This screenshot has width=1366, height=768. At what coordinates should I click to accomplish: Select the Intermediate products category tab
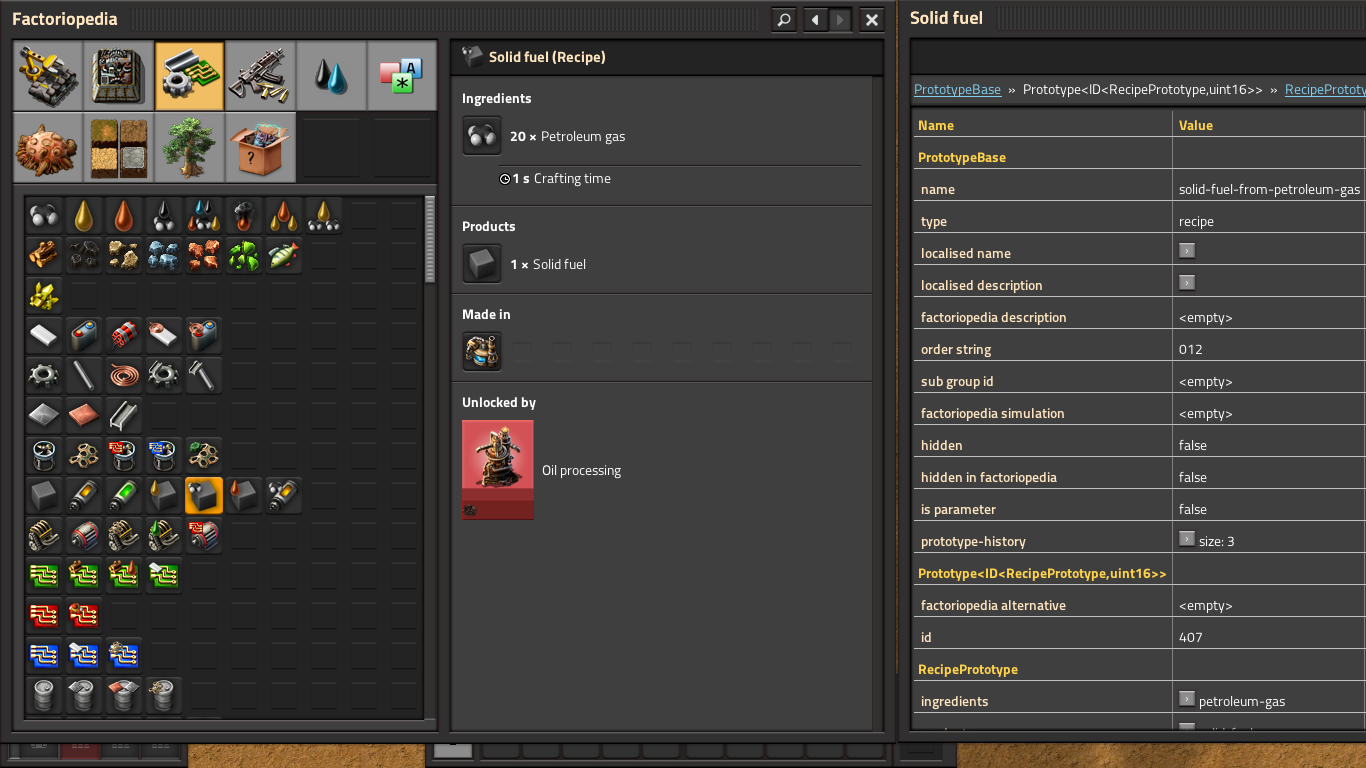(x=190, y=76)
